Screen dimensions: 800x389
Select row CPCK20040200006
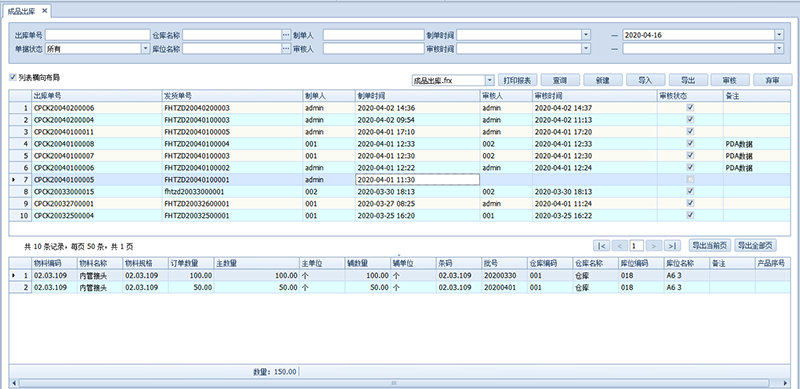[x=400, y=108]
